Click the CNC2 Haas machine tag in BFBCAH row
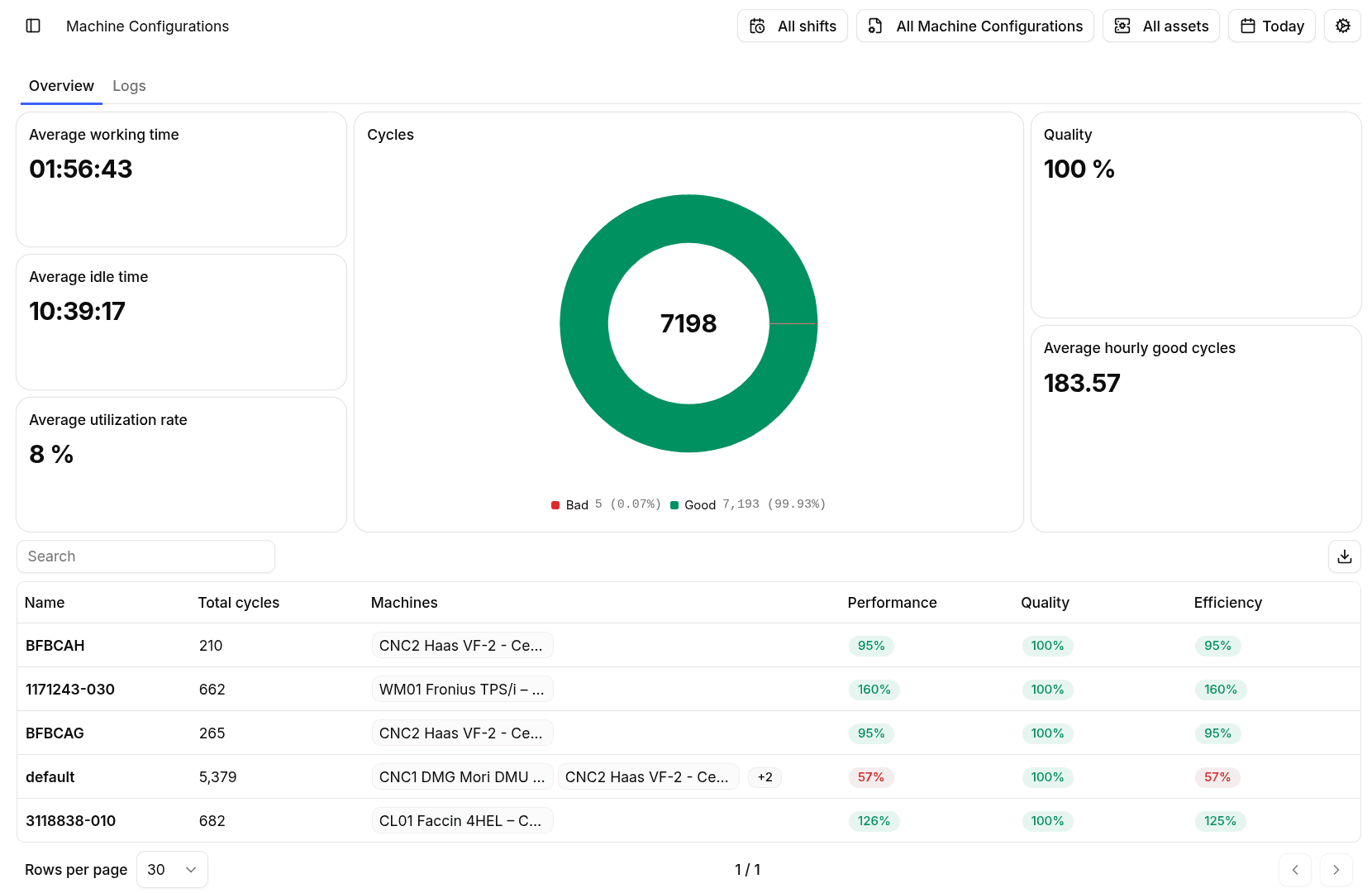 click(462, 646)
